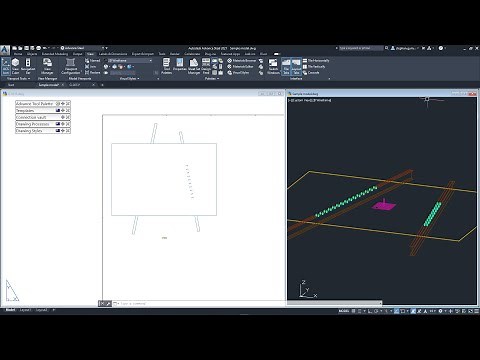Open the workspace selector dropdown

coord(83,48)
